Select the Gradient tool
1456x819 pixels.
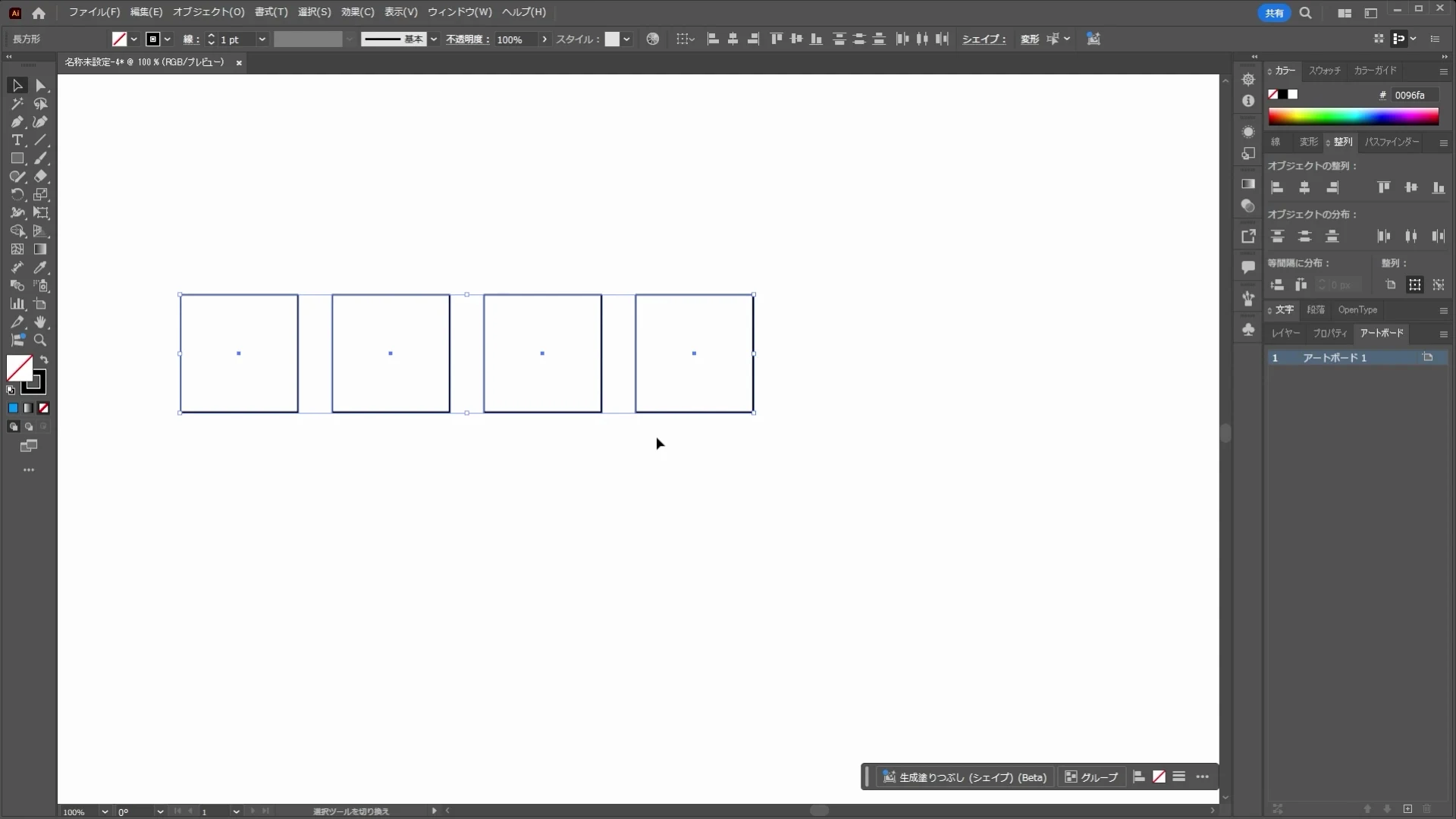tap(41, 249)
